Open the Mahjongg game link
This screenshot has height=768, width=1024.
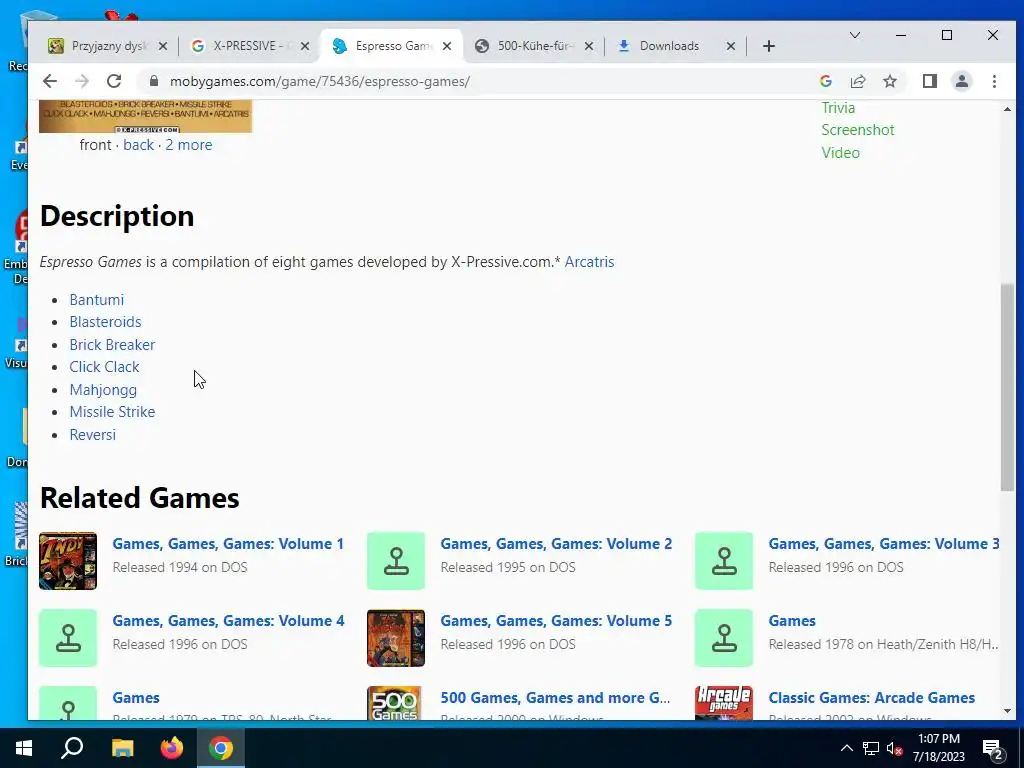point(103,390)
